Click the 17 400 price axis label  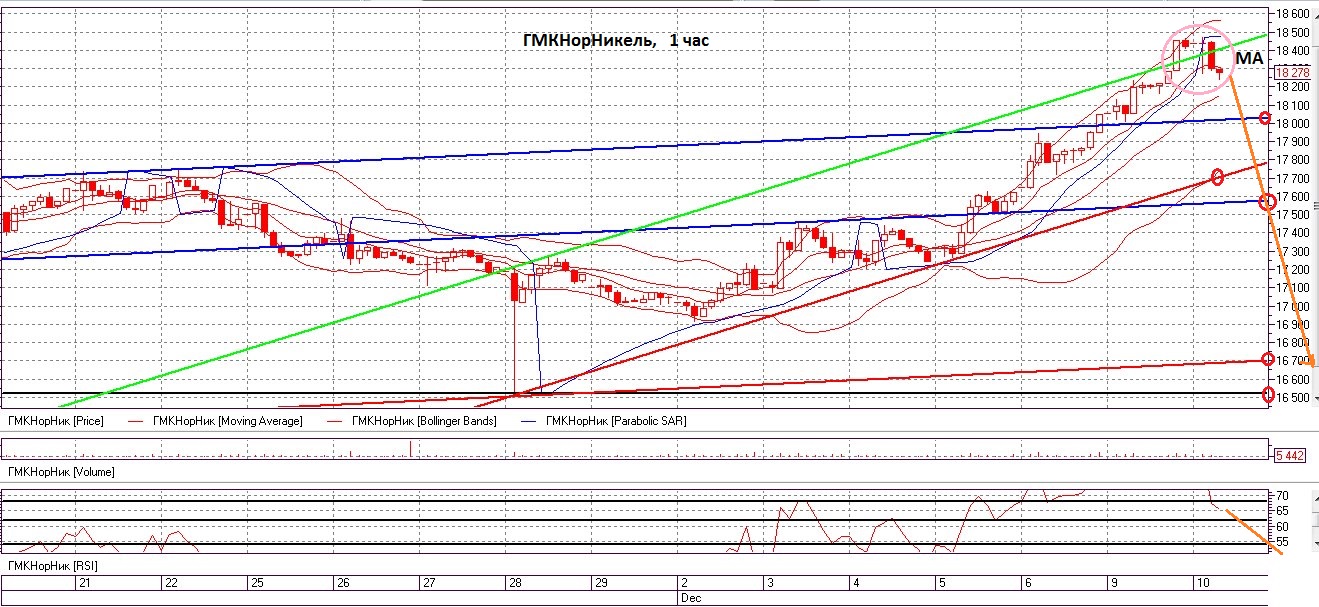pyautogui.click(x=1292, y=232)
